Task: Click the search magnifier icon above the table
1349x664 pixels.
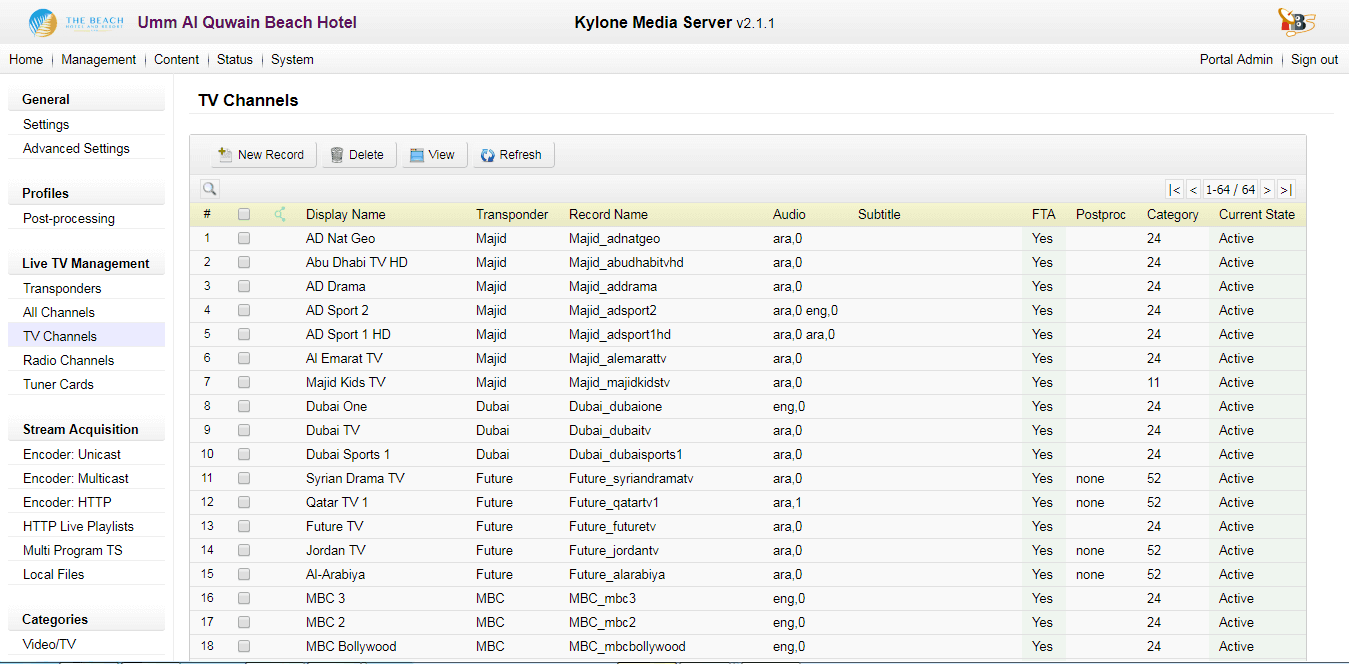Action: [x=209, y=188]
